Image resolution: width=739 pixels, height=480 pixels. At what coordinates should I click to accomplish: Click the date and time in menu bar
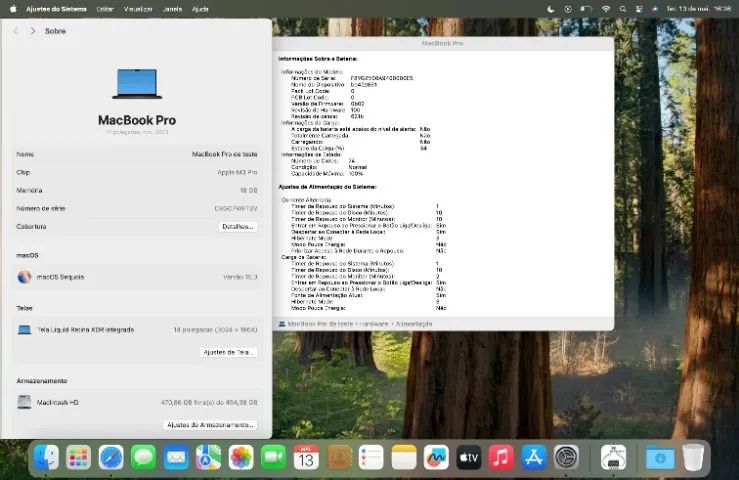pyautogui.click(x=698, y=9)
